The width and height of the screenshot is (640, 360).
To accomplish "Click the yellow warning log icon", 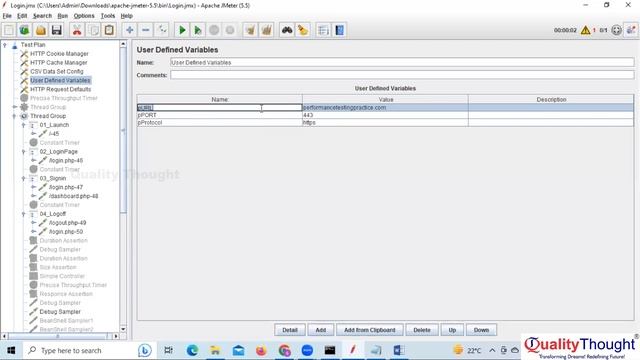I will pos(585,30).
